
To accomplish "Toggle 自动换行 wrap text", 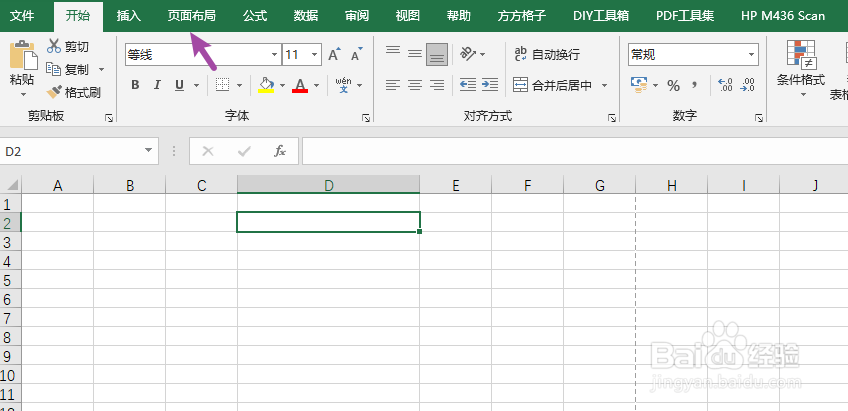I will [547, 54].
